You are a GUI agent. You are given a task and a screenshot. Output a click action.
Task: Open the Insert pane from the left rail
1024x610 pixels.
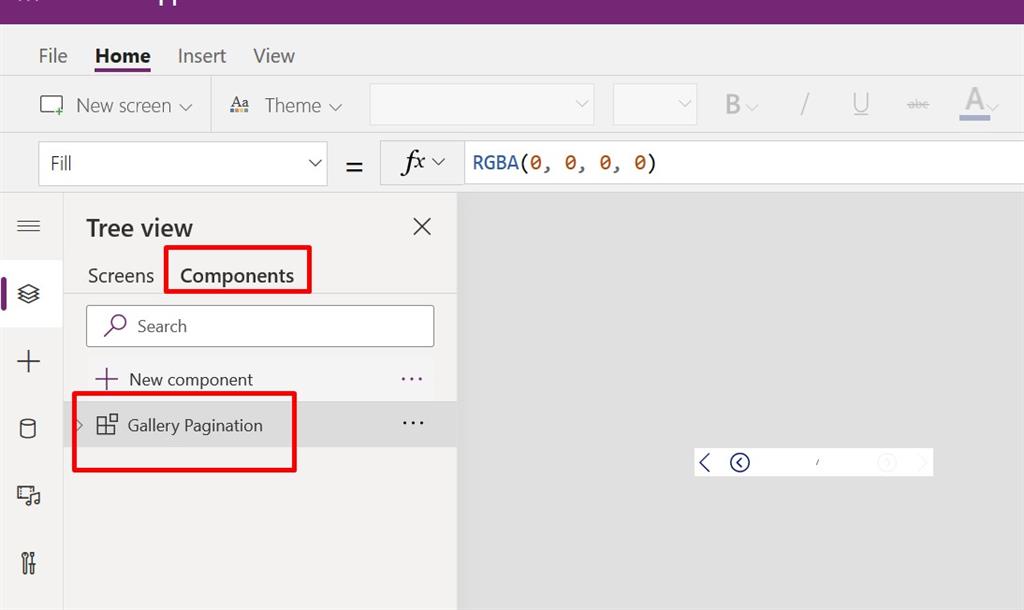30,362
